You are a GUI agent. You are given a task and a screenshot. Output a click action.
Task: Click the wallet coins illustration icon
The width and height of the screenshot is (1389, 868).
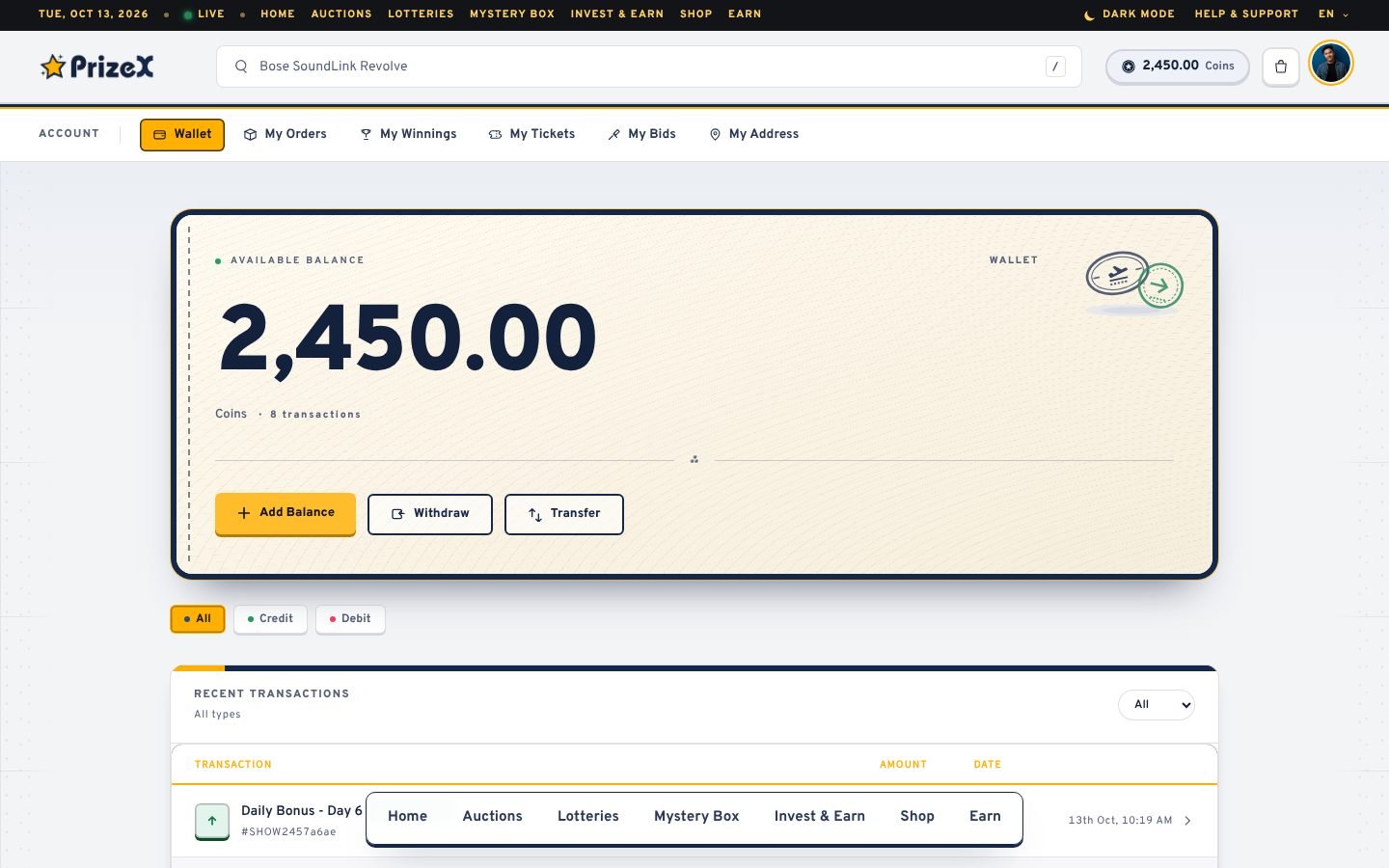tap(1134, 282)
